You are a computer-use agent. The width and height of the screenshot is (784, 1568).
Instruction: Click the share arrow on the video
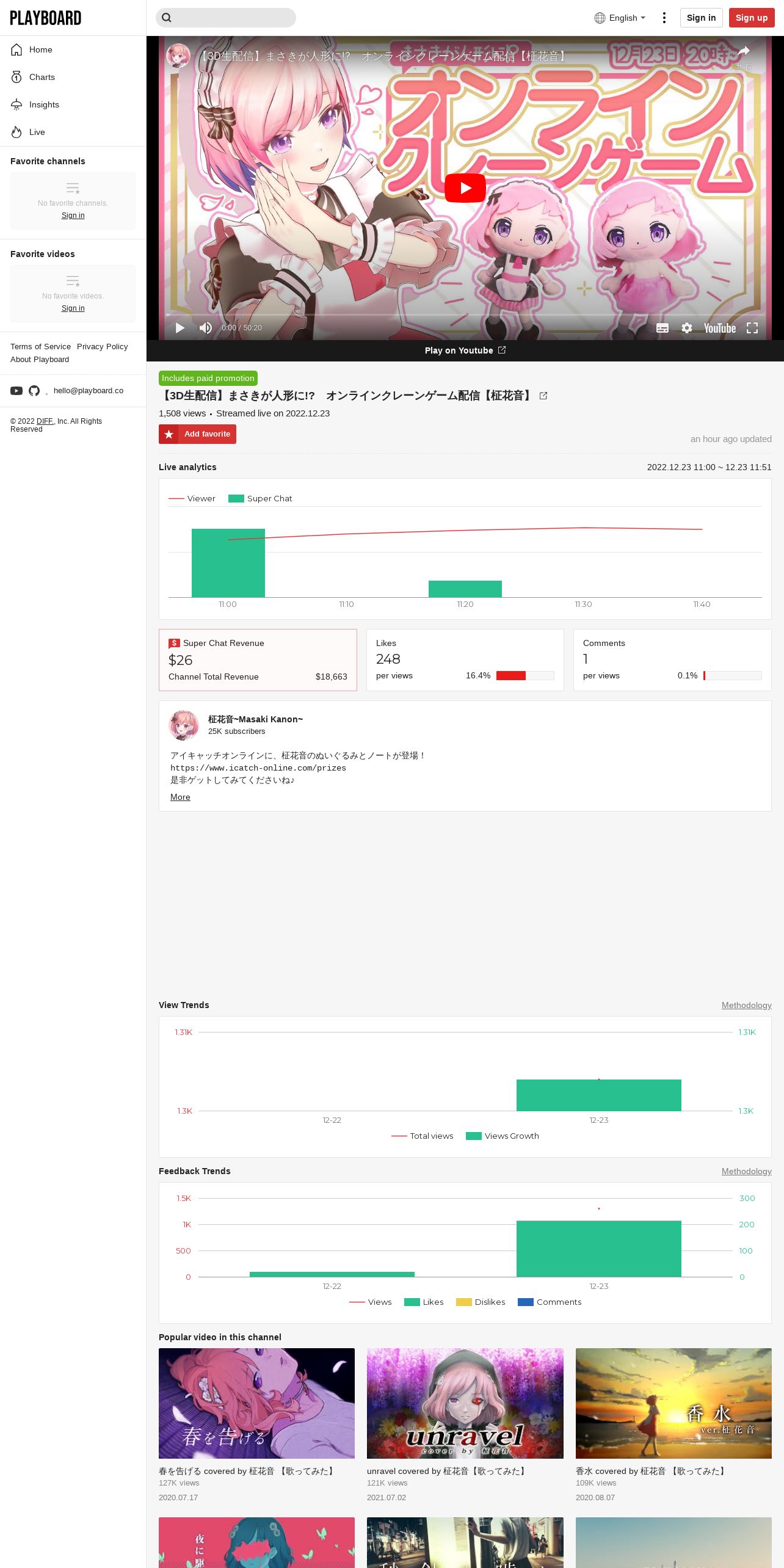click(743, 51)
